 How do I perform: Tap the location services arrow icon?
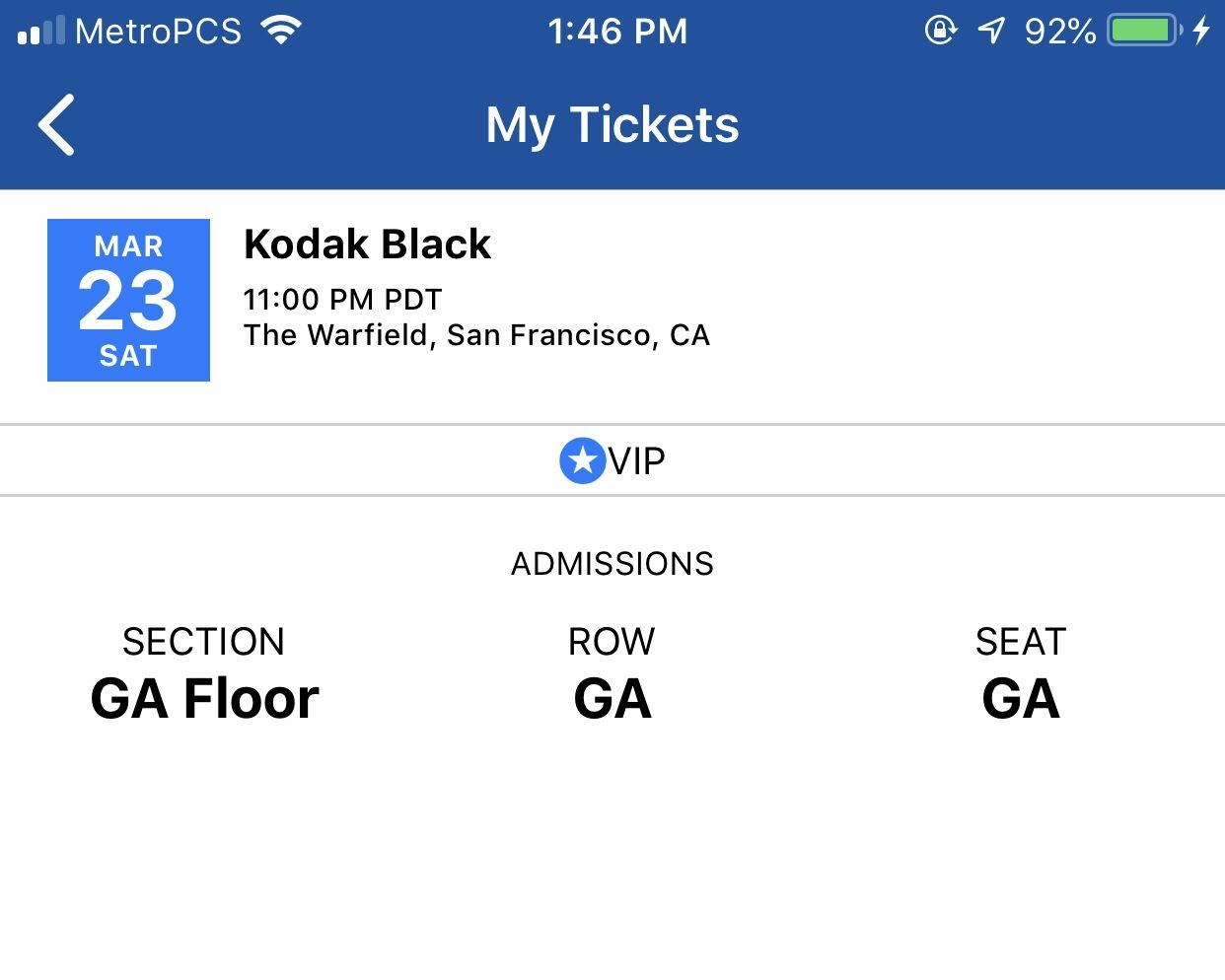(x=990, y=32)
